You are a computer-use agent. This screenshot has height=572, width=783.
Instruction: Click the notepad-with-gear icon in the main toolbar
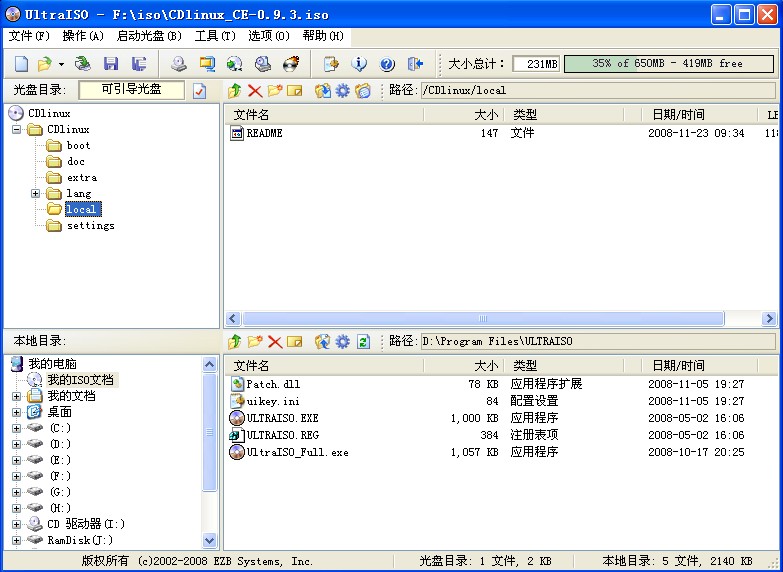(331, 64)
